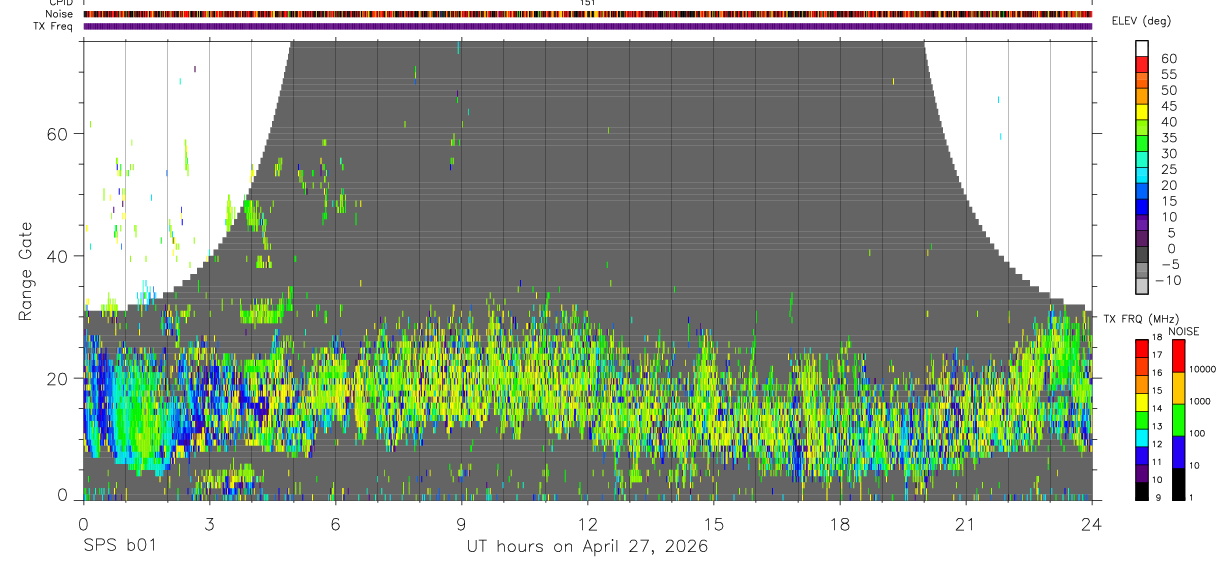Screen dimensions: 1228x567
Task: Select the black swatch in TX FRQ legend
Action: coord(1142,491)
